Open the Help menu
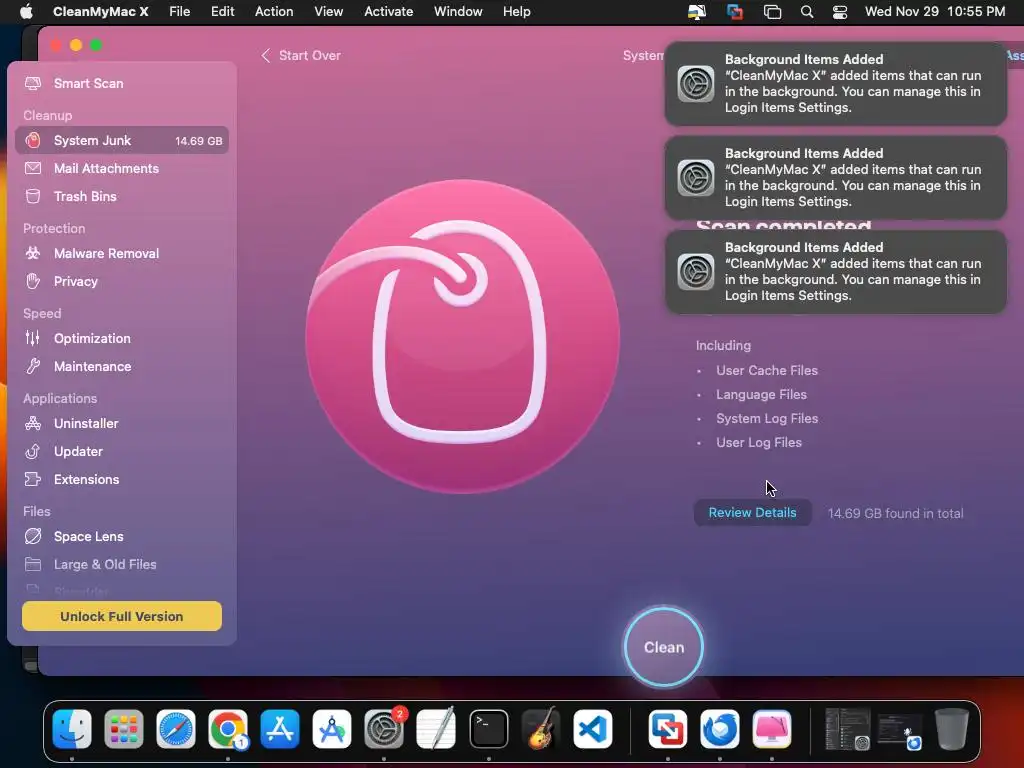The image size is (1024, 768). [517, 12]
